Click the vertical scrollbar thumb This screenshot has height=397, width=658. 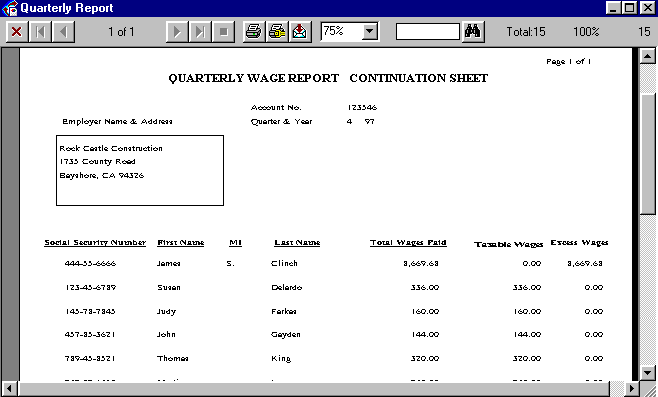(648, 154)
